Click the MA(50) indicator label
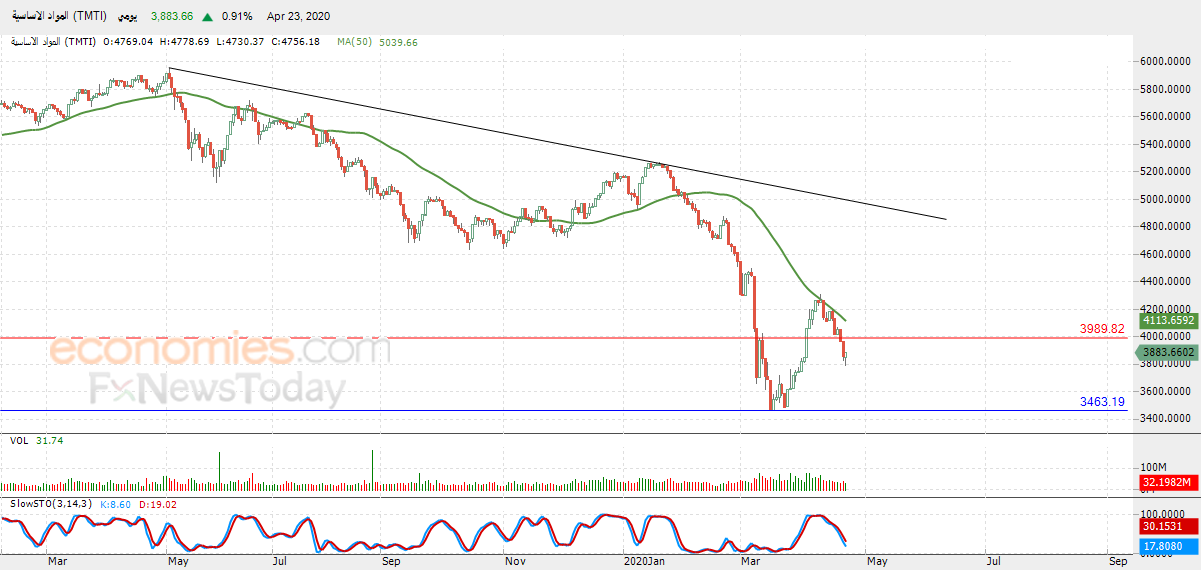The width and height of the screenshot is (1201, 570). 354,42
